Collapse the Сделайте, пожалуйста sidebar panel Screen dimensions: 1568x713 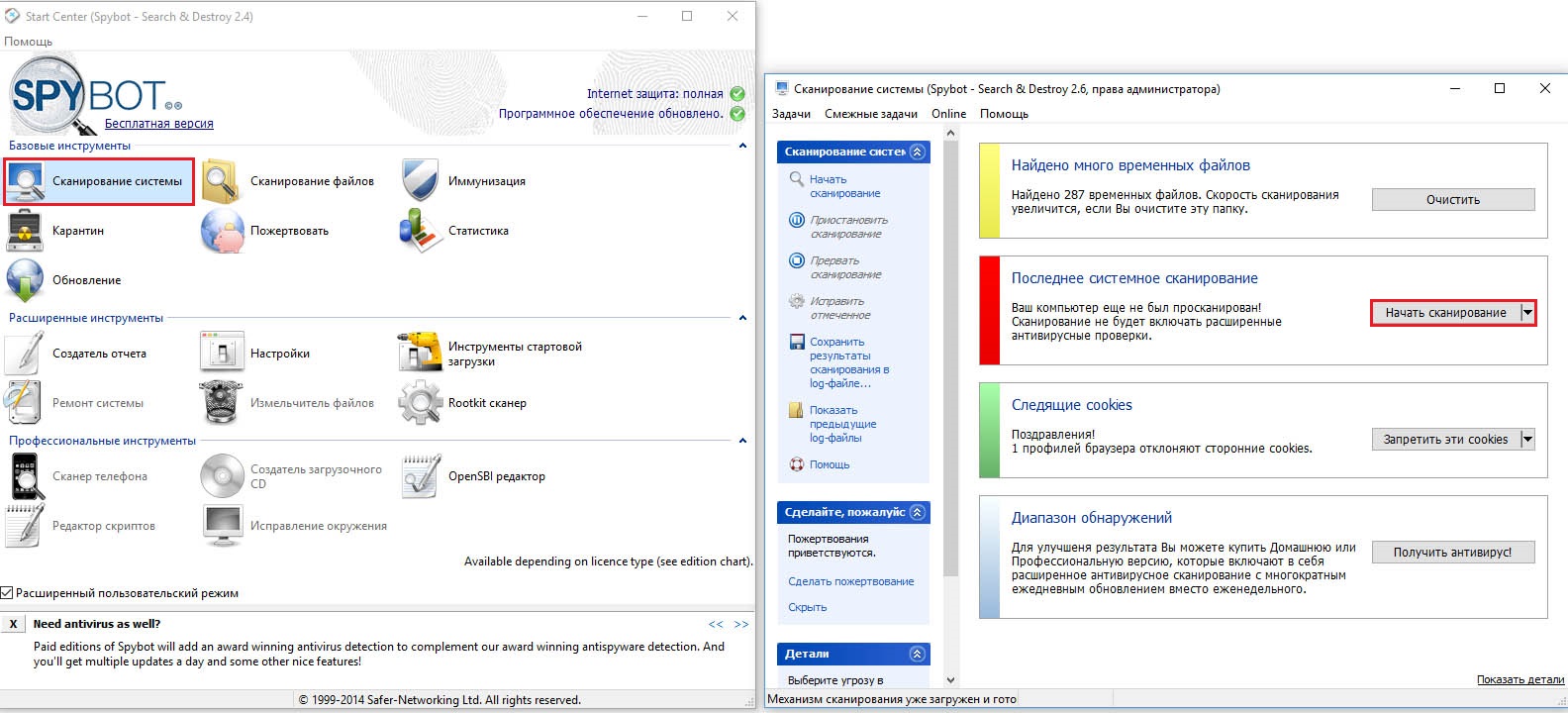[x=918, y=512]
